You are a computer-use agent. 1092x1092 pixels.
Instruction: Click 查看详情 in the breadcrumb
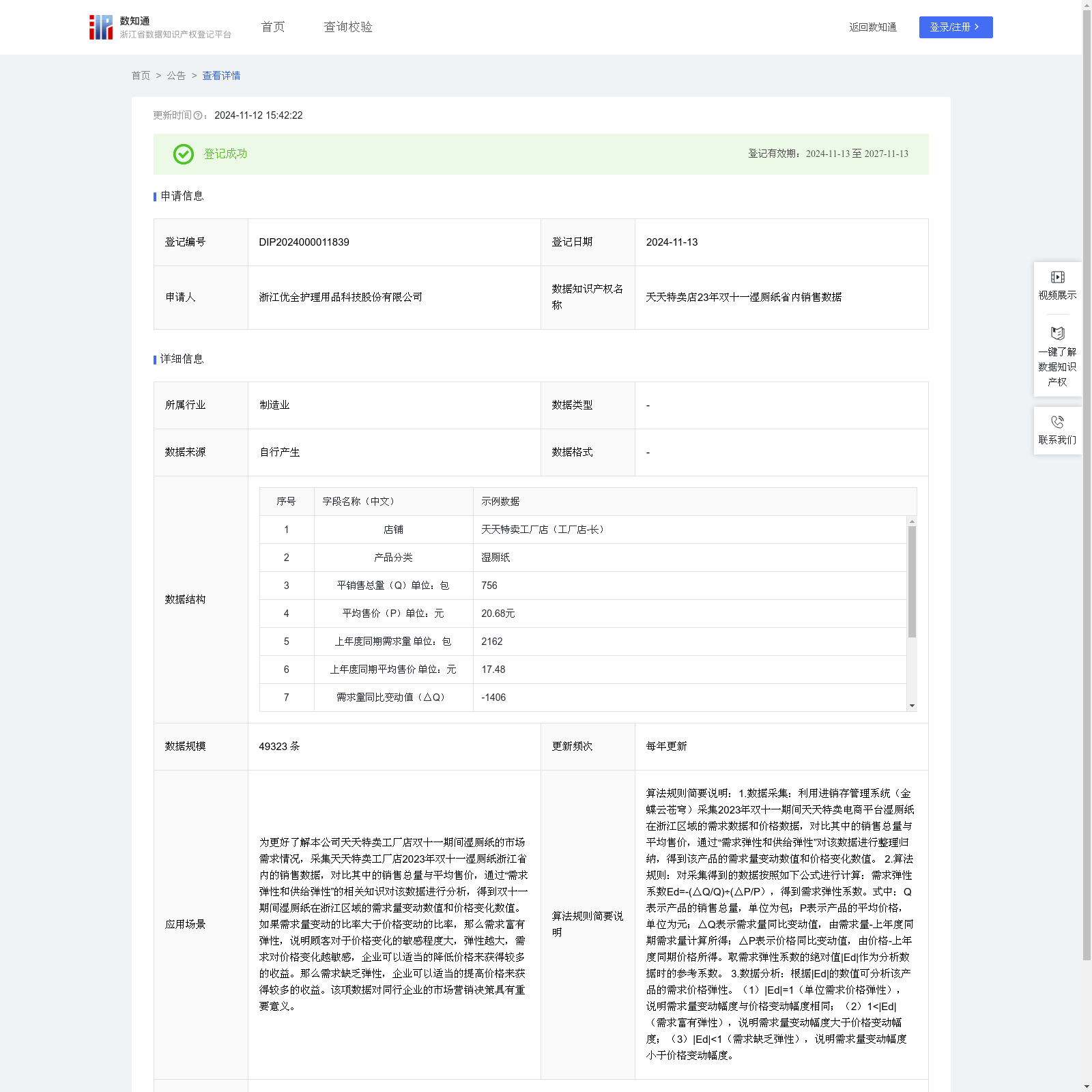coord(221,76)
